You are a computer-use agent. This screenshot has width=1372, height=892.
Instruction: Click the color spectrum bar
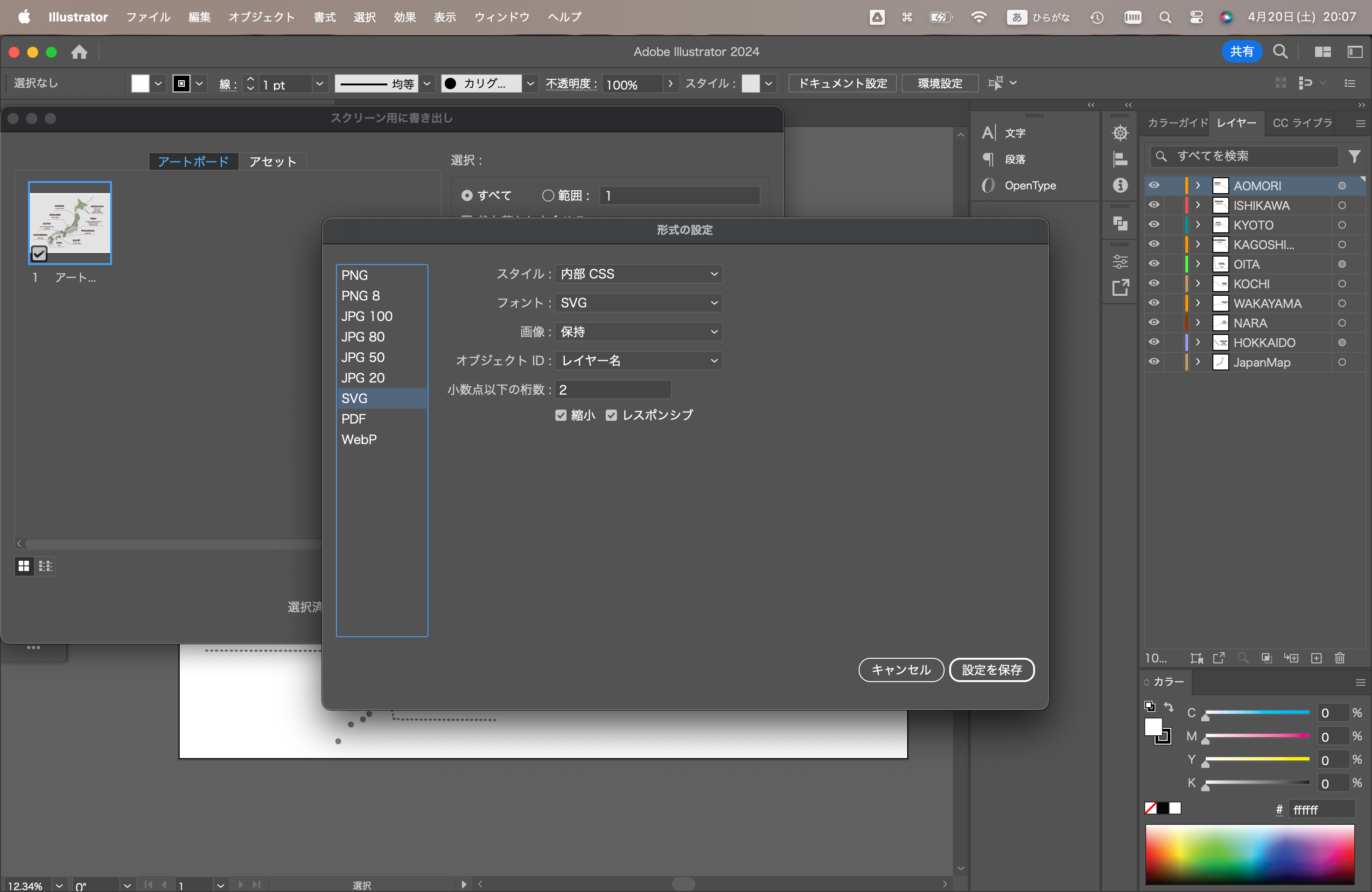point(1249,853)
